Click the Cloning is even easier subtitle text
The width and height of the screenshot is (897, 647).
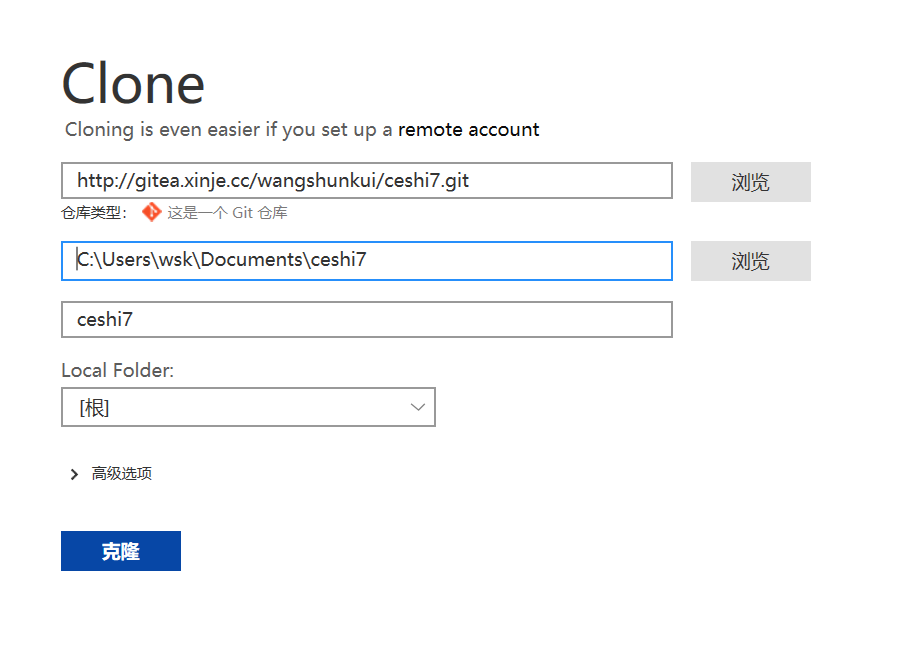(x=302, y=130)
